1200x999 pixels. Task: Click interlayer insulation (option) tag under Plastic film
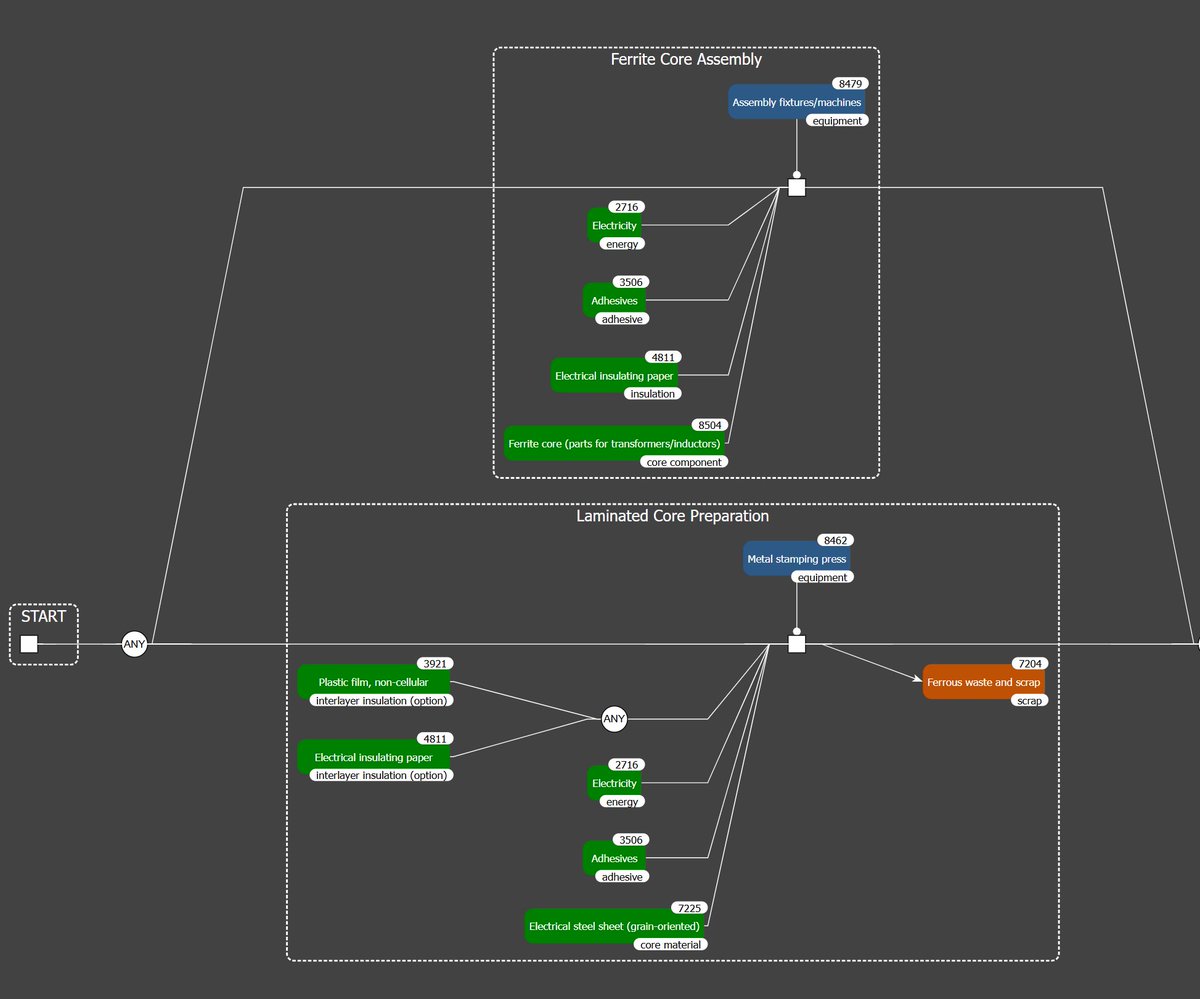[x=382, y=701]
